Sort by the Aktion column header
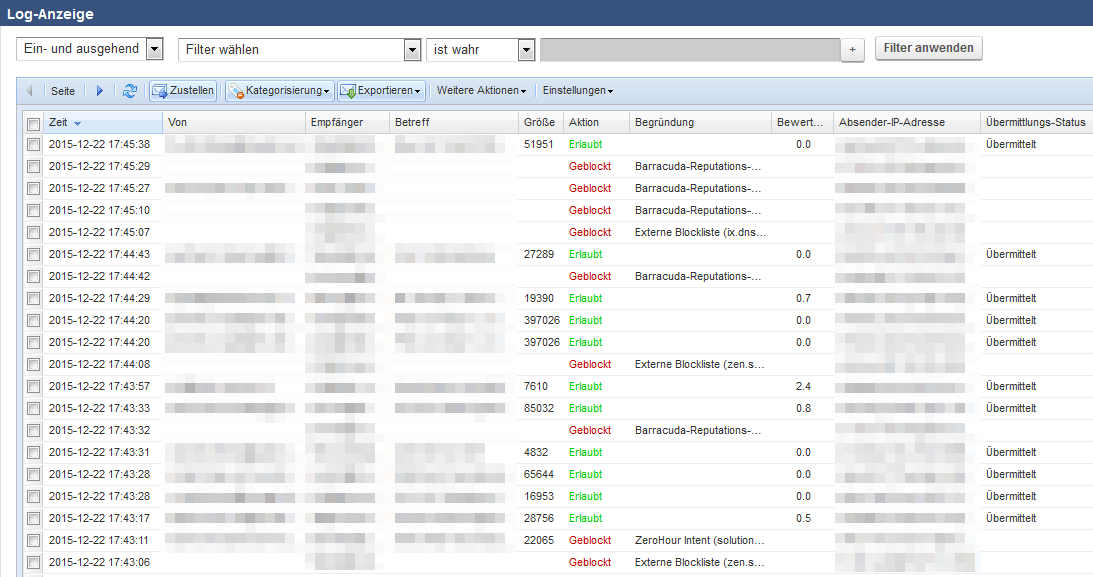1093x577 pixels. click(584, 123)
